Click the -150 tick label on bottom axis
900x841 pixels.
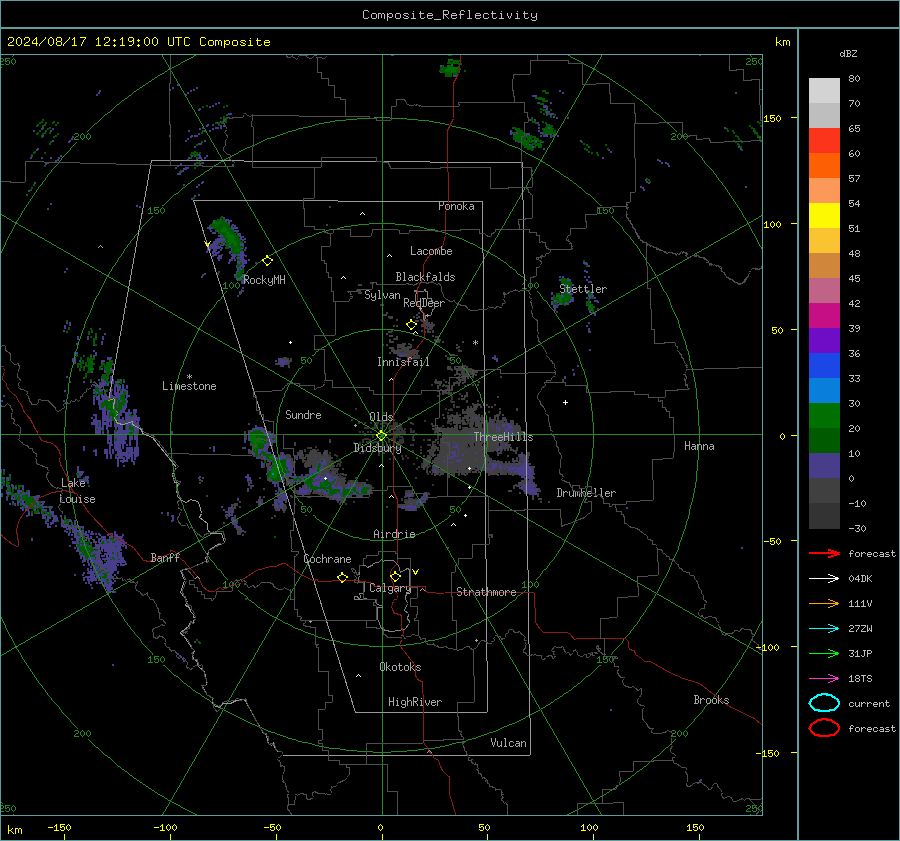coord(59,827)
